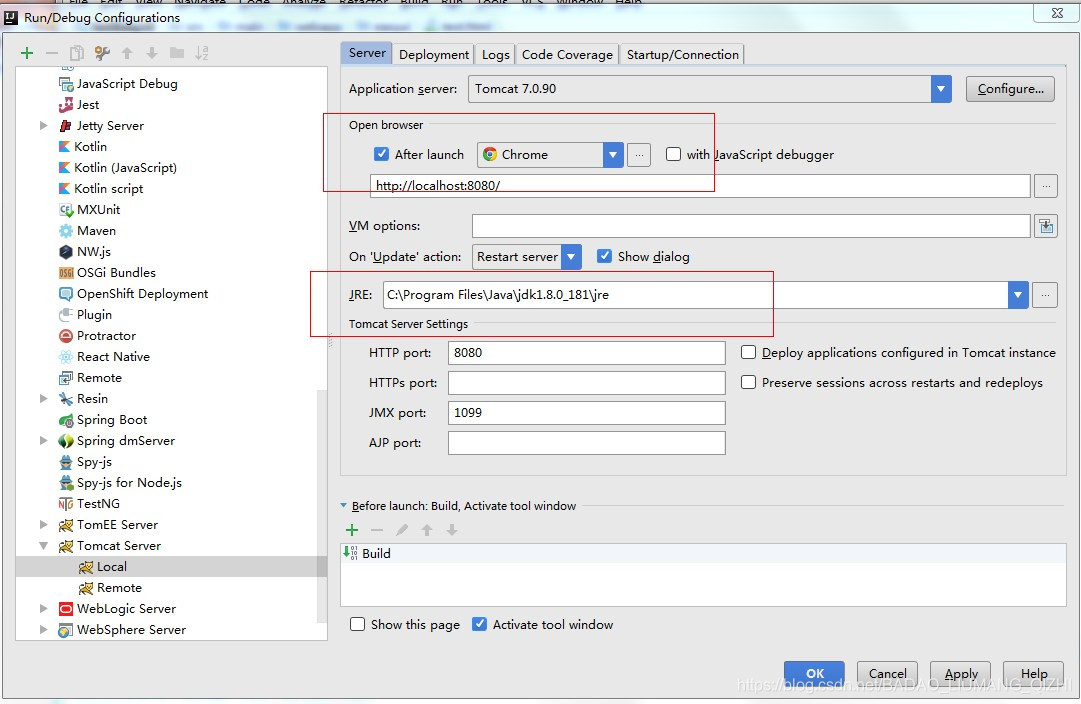This screenshot has height=704, width=1081.
Task: Switch to the Logs tab
Action: [495, 54]
